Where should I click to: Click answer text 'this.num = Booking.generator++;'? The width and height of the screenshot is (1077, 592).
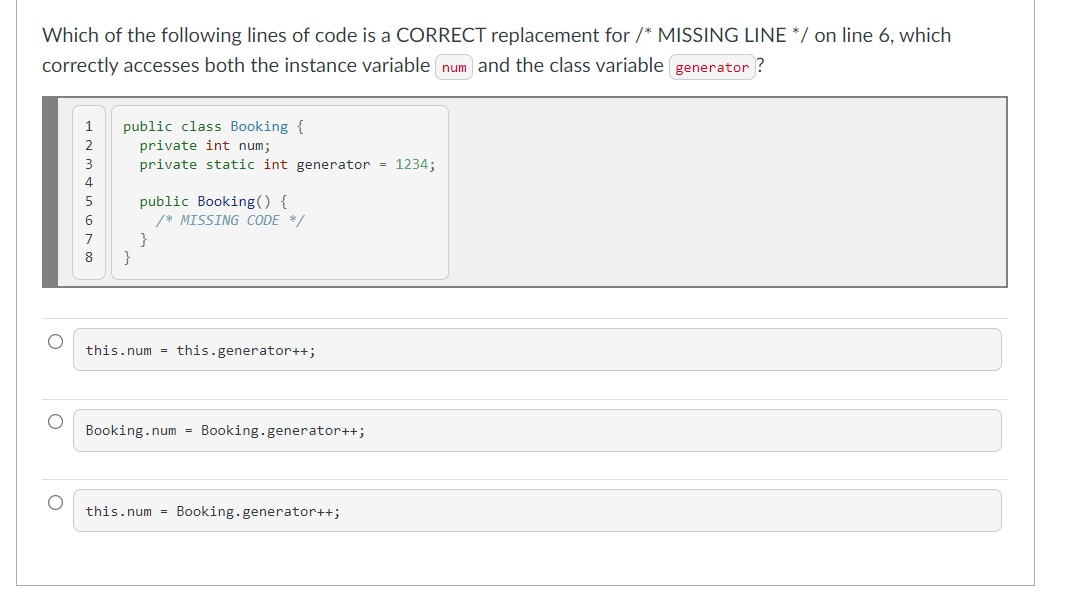click(213, 511)
